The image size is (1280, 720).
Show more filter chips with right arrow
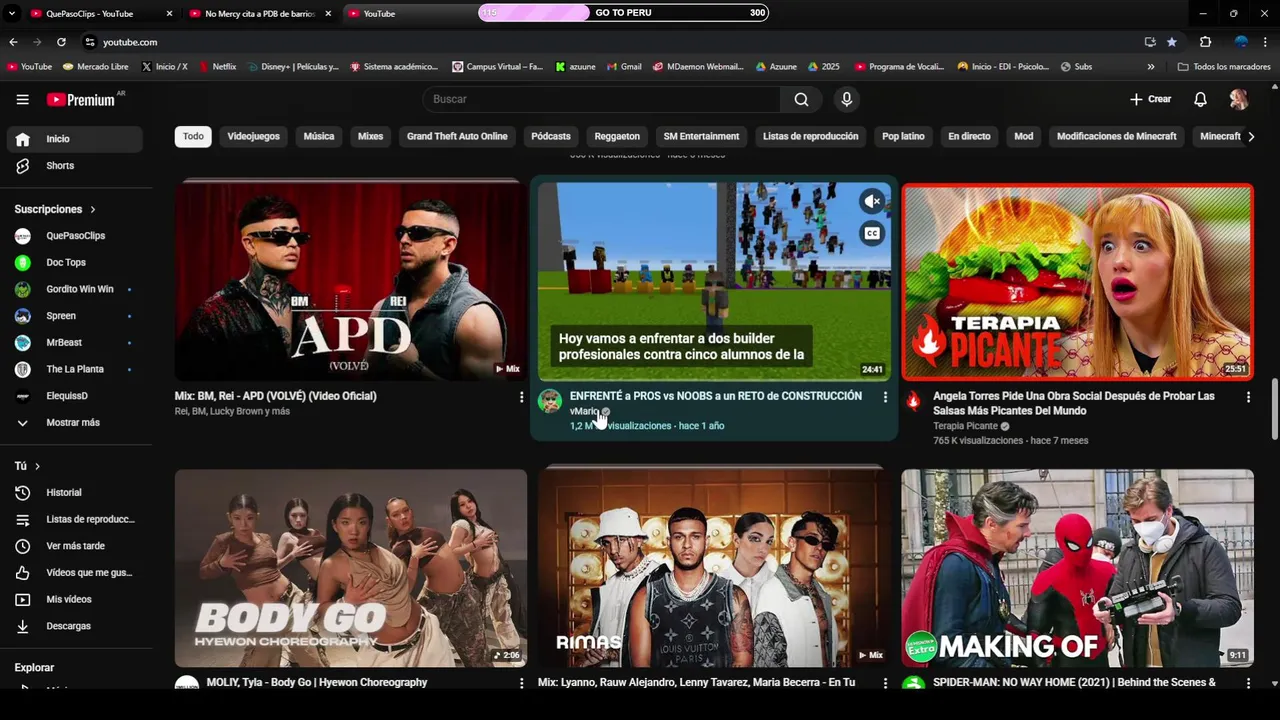(x=1250, y=137)
